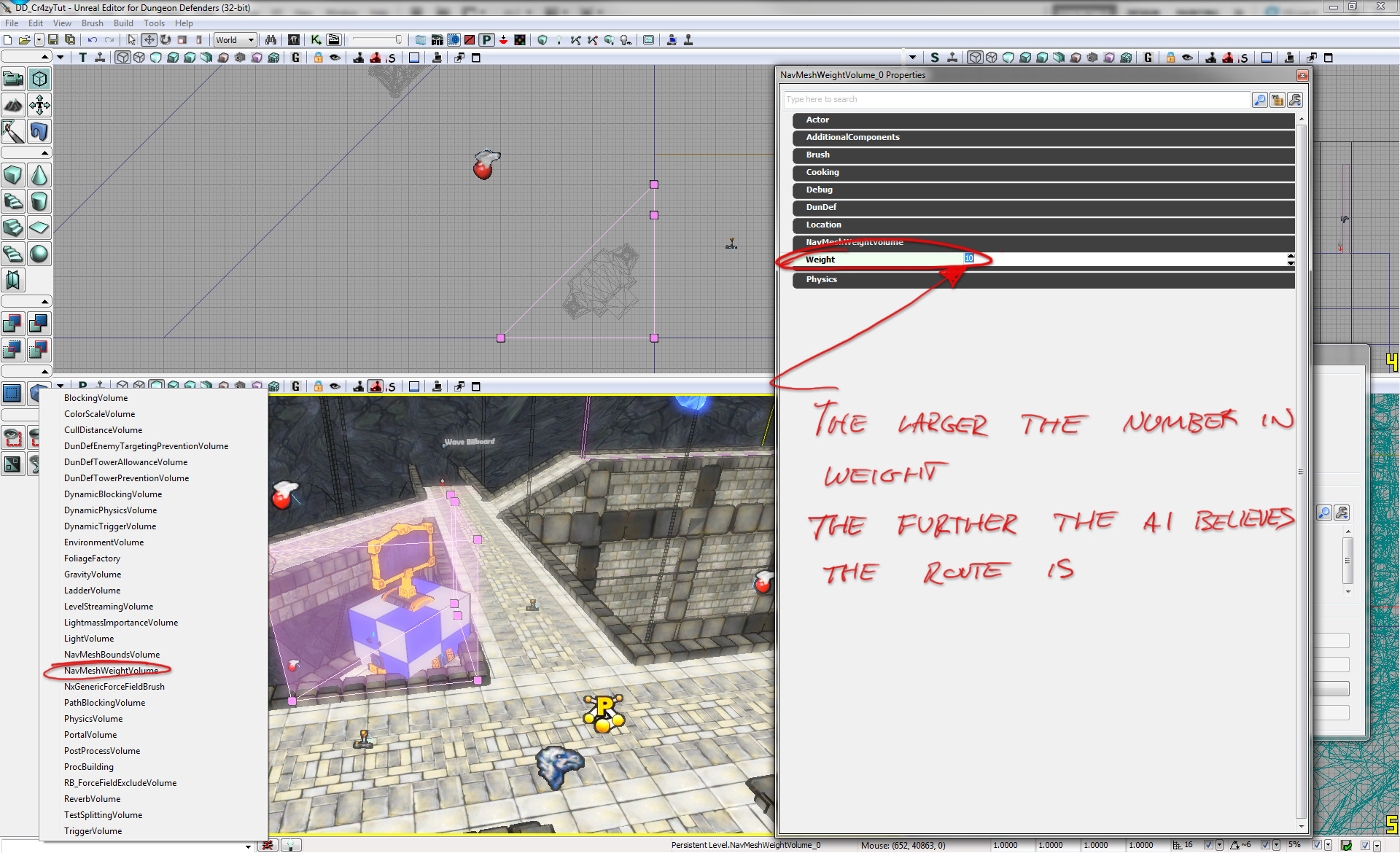Screen dimensions: 1400x853
Task: Toggle realtime playback in top-left viewport
Action: click(x=100, y=58)
